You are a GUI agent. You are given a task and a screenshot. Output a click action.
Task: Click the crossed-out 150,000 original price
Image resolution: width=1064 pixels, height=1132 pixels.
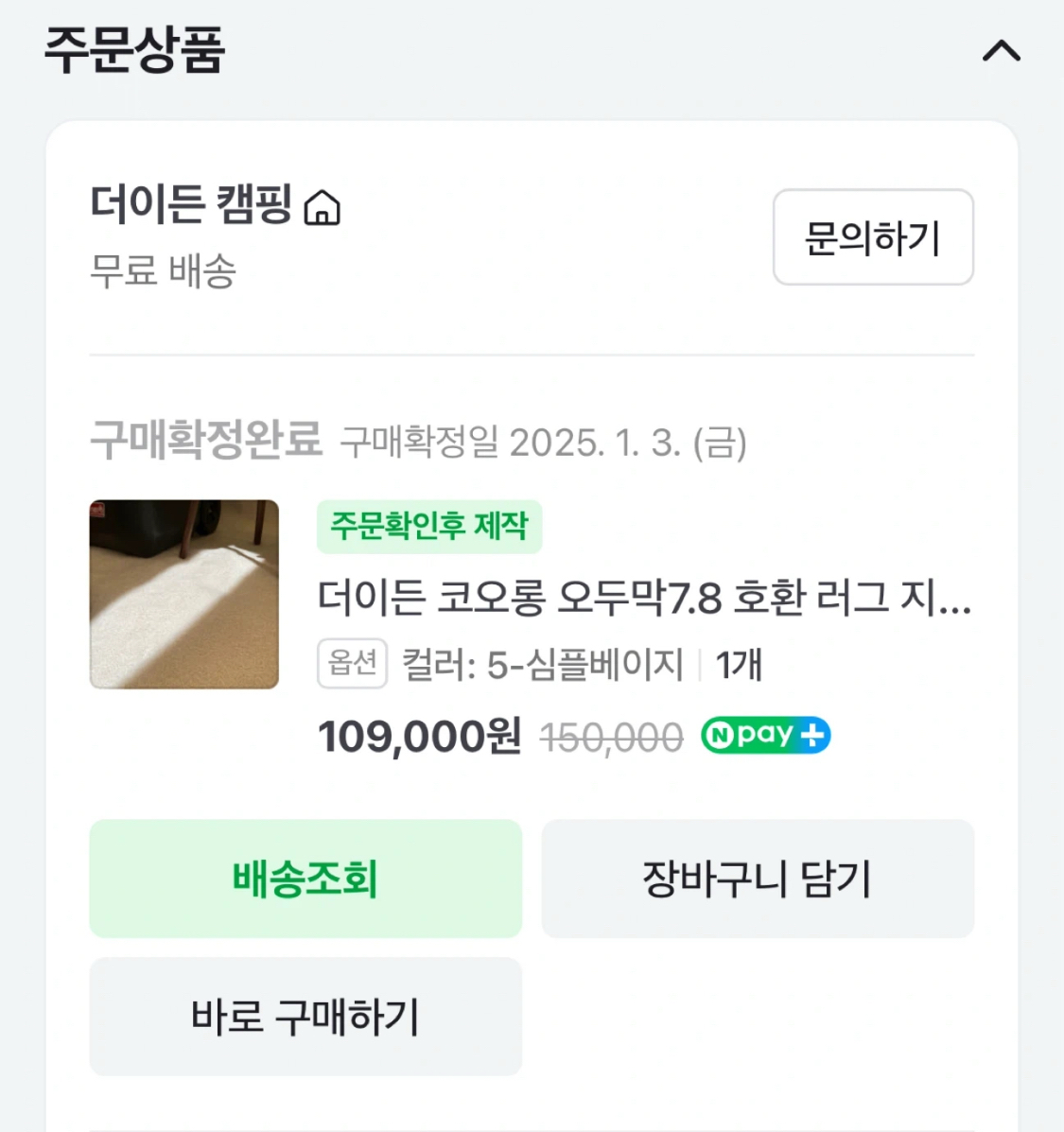[x=612, y=738]
